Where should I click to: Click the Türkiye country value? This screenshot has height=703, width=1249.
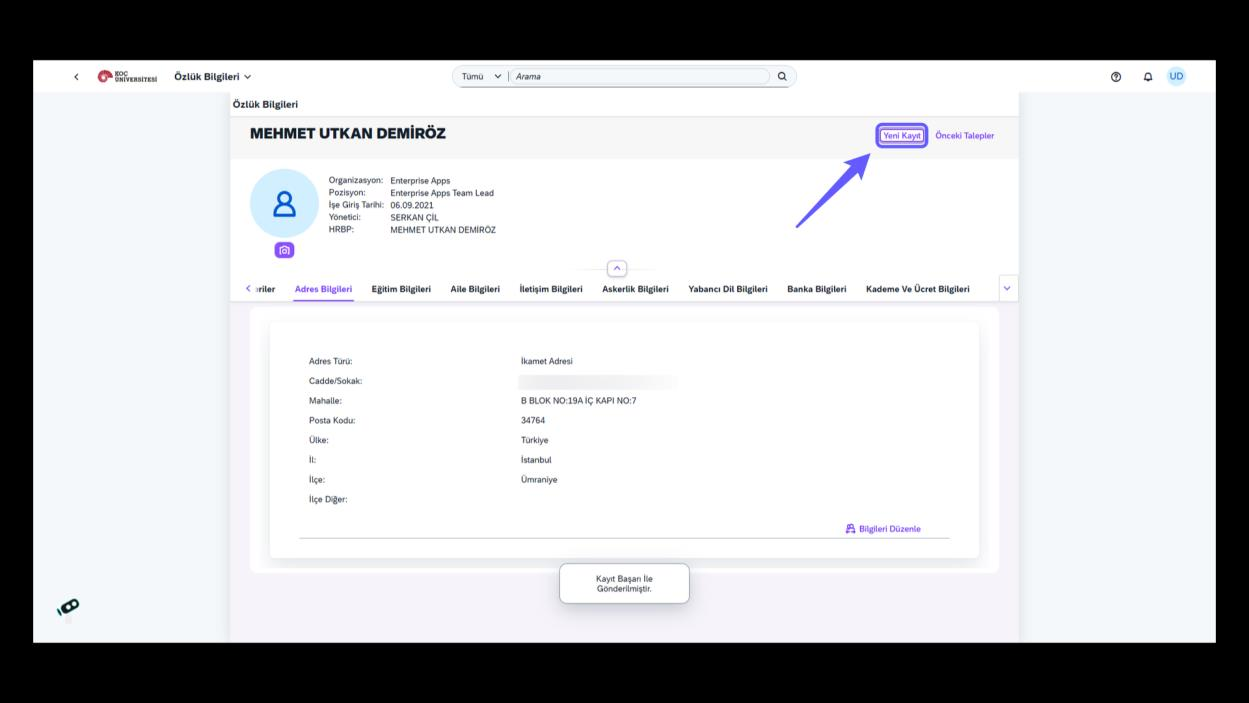pyautogui.click(x=534, y=440)
